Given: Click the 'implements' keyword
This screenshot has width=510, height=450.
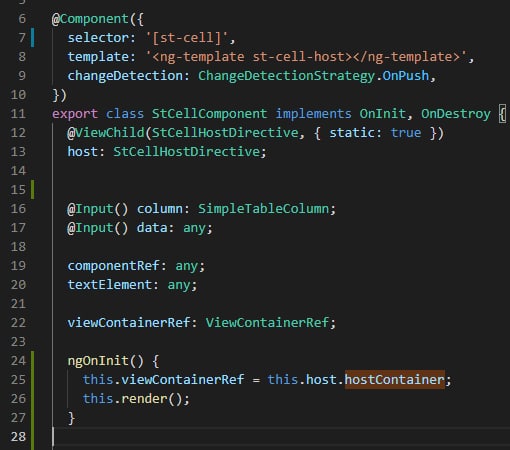Looking at the screenshot, I should pos(313,114).
